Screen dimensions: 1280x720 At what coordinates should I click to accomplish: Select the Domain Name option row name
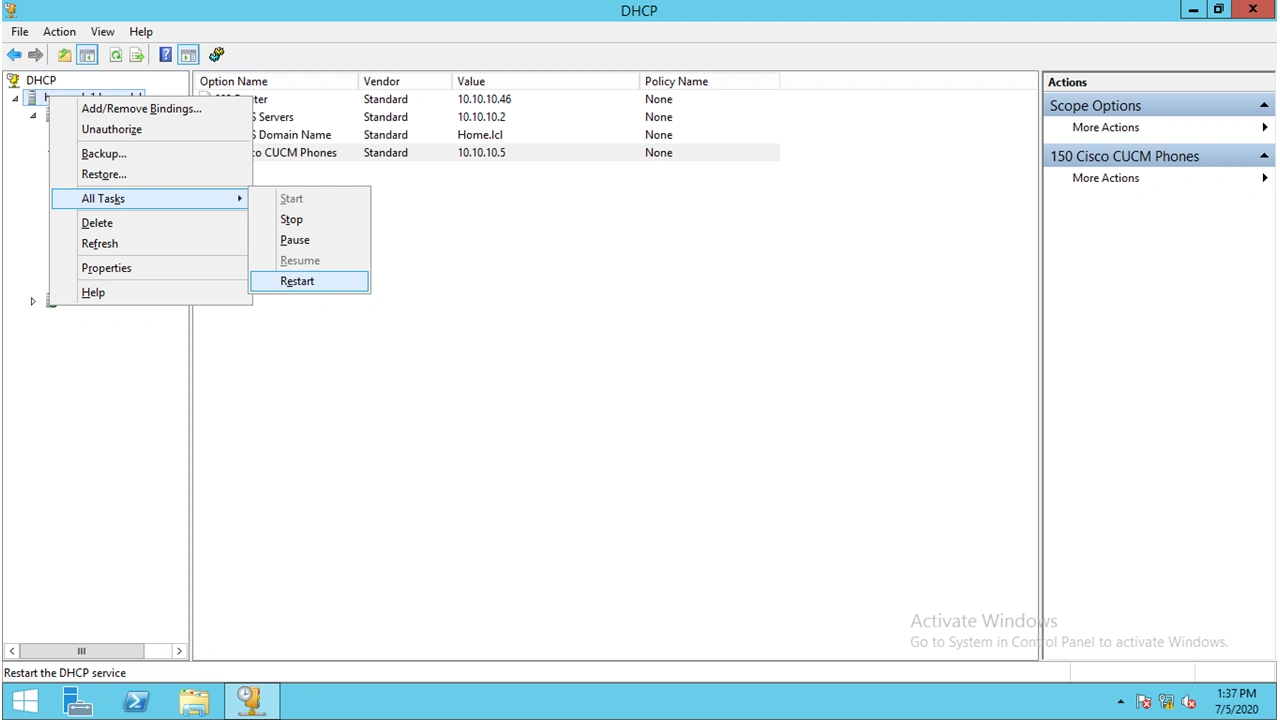(291, 135)
